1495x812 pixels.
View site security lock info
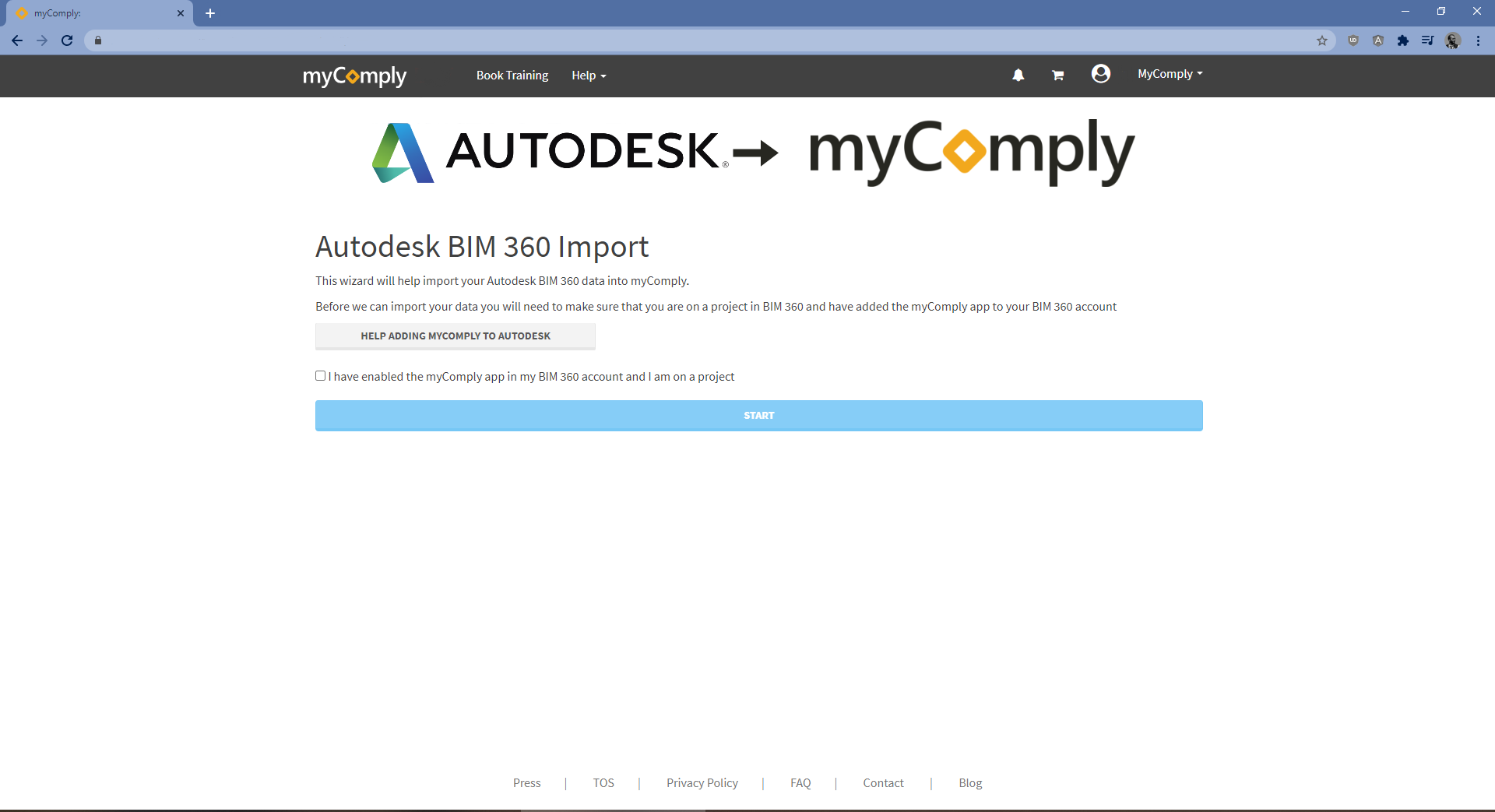(98, 40)
